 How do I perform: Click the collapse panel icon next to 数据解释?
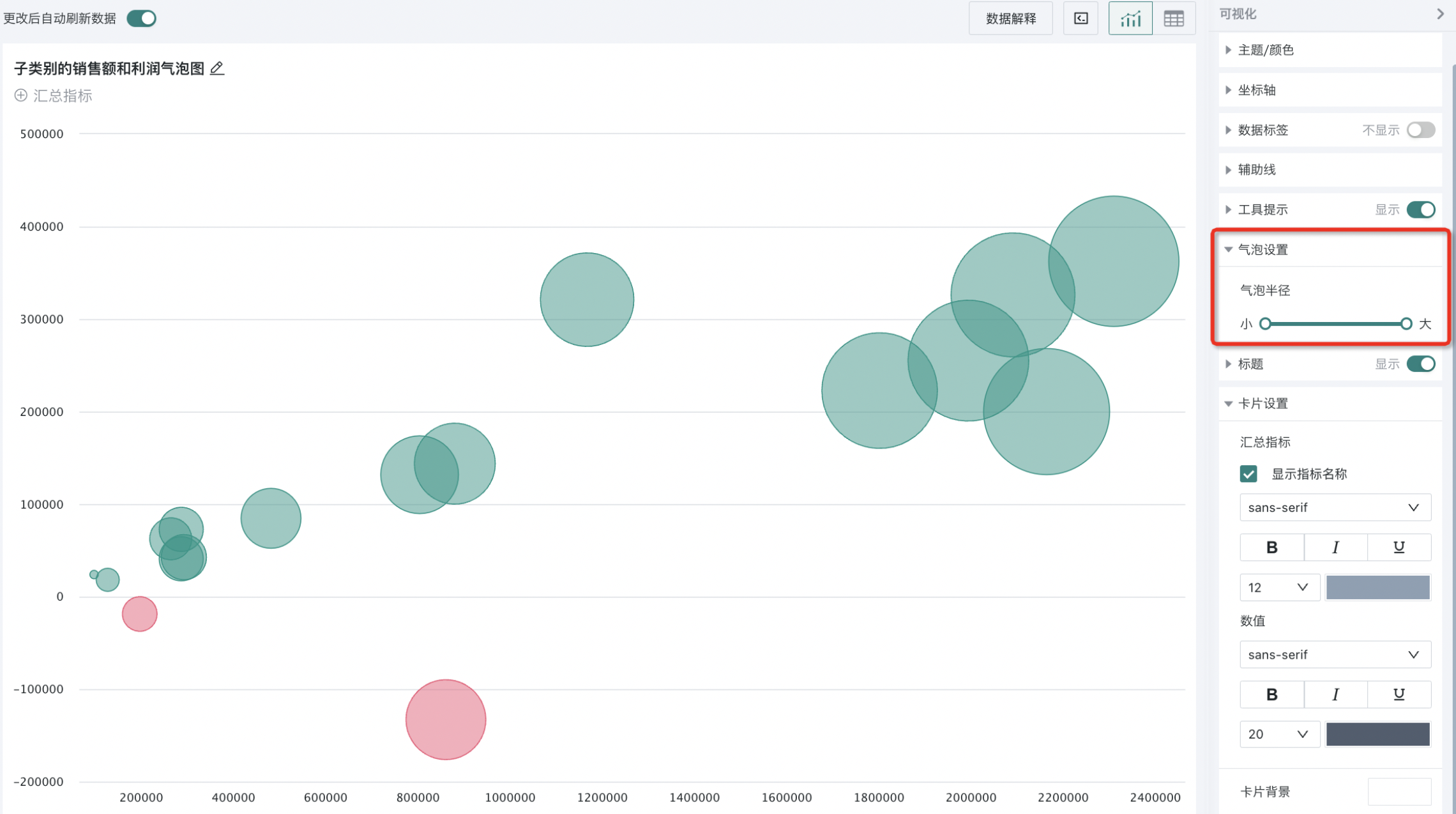(x=1081, y=19)
